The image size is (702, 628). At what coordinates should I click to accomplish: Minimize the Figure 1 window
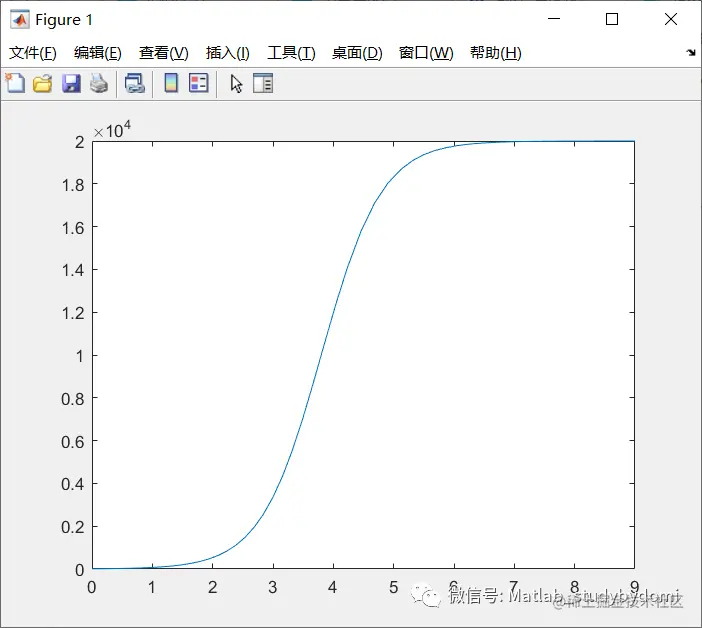point(554,19)
